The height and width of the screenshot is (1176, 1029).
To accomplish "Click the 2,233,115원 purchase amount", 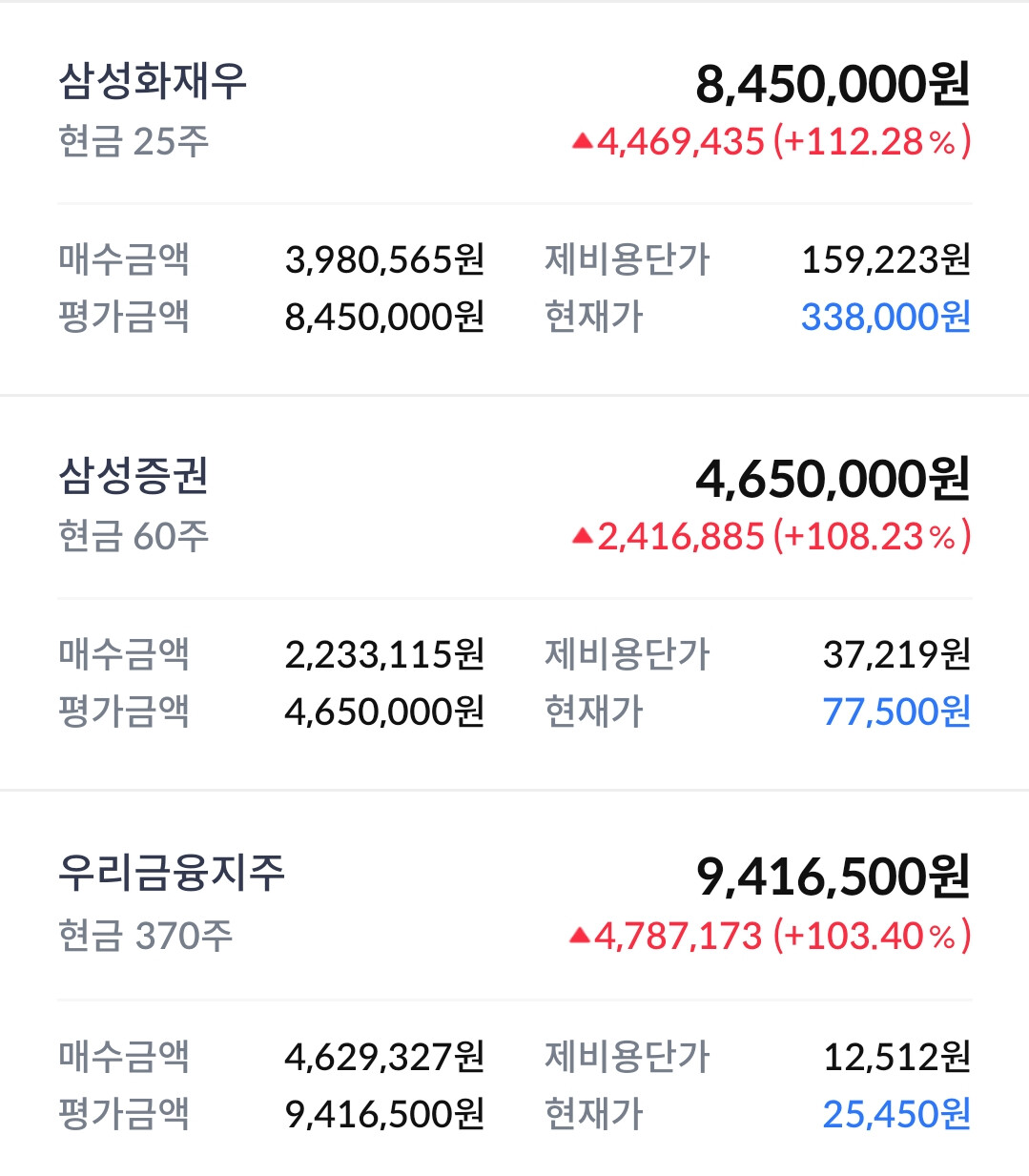I will [384, 654].
